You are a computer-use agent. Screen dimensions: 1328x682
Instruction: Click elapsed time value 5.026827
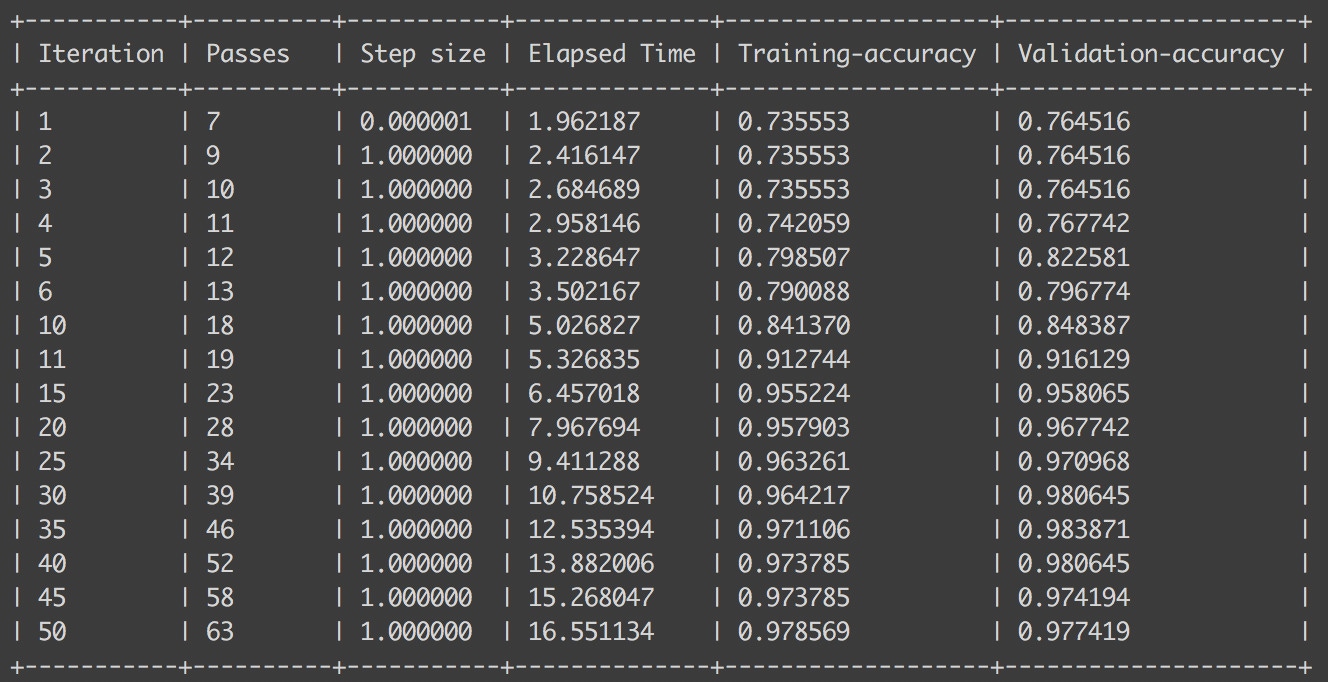click(x=584, y=326)
